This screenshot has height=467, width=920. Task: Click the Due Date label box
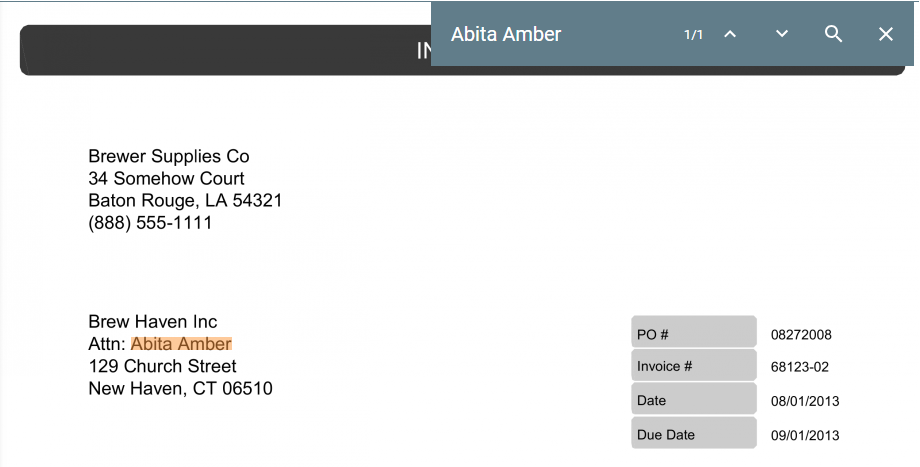[x=693, y=435]
